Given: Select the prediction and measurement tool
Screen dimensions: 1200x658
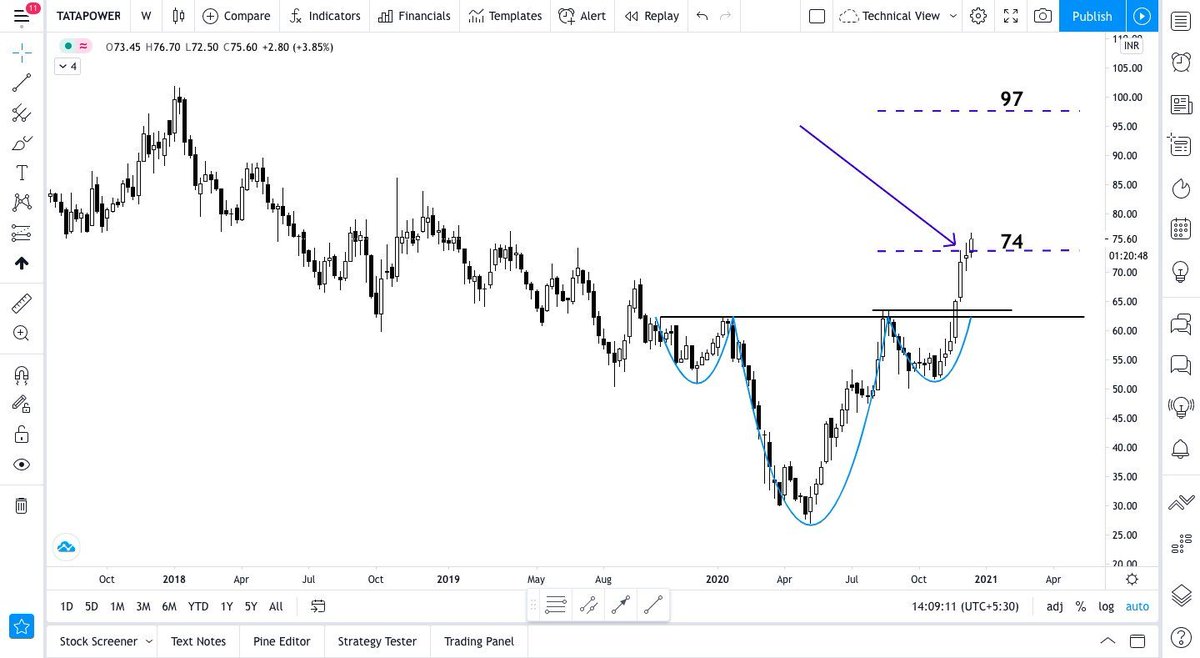Looking at the screenshot, I should (x=21, y=233).
